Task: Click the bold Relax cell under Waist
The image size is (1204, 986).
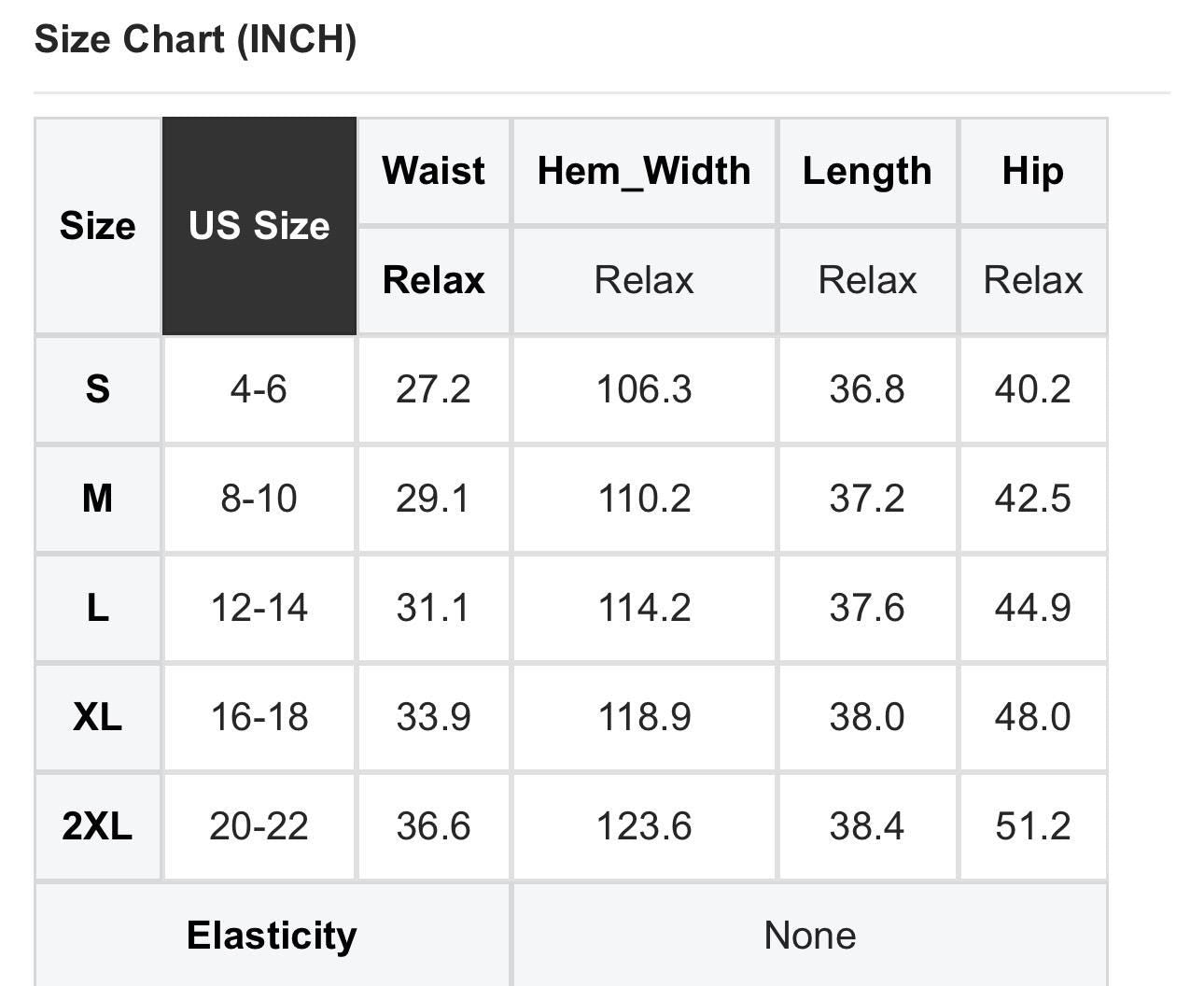Action: tap(433, 280)
